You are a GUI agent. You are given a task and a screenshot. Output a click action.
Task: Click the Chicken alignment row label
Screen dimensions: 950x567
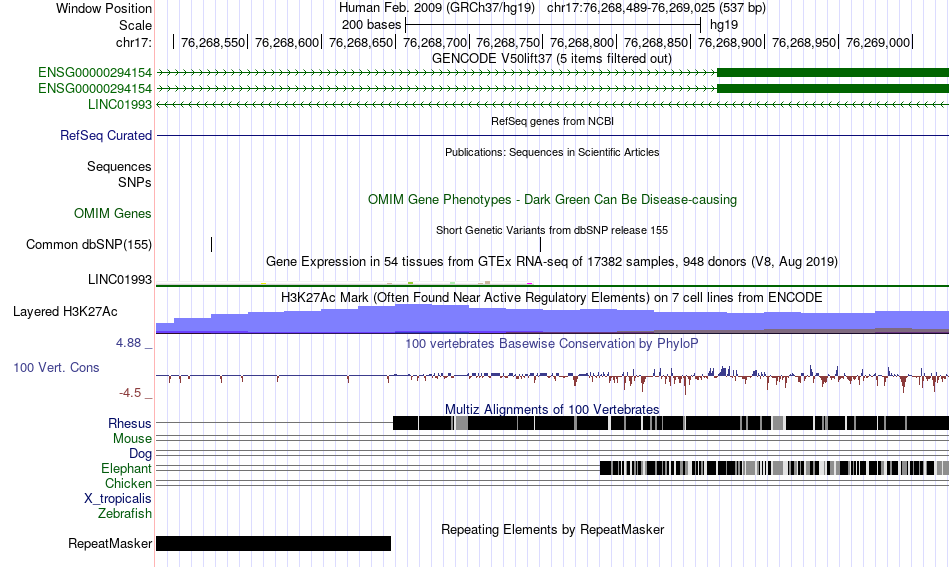point(128,483)
